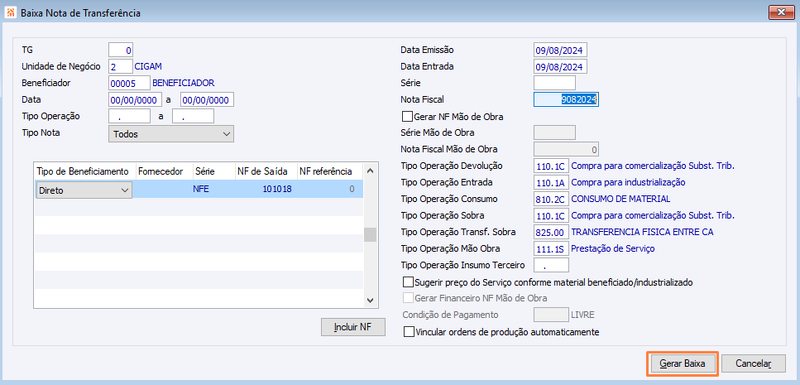Click the Tipo Operação Transf. Sobra field
The width and height of the screenshot is (800, 385).
point(551,232)
